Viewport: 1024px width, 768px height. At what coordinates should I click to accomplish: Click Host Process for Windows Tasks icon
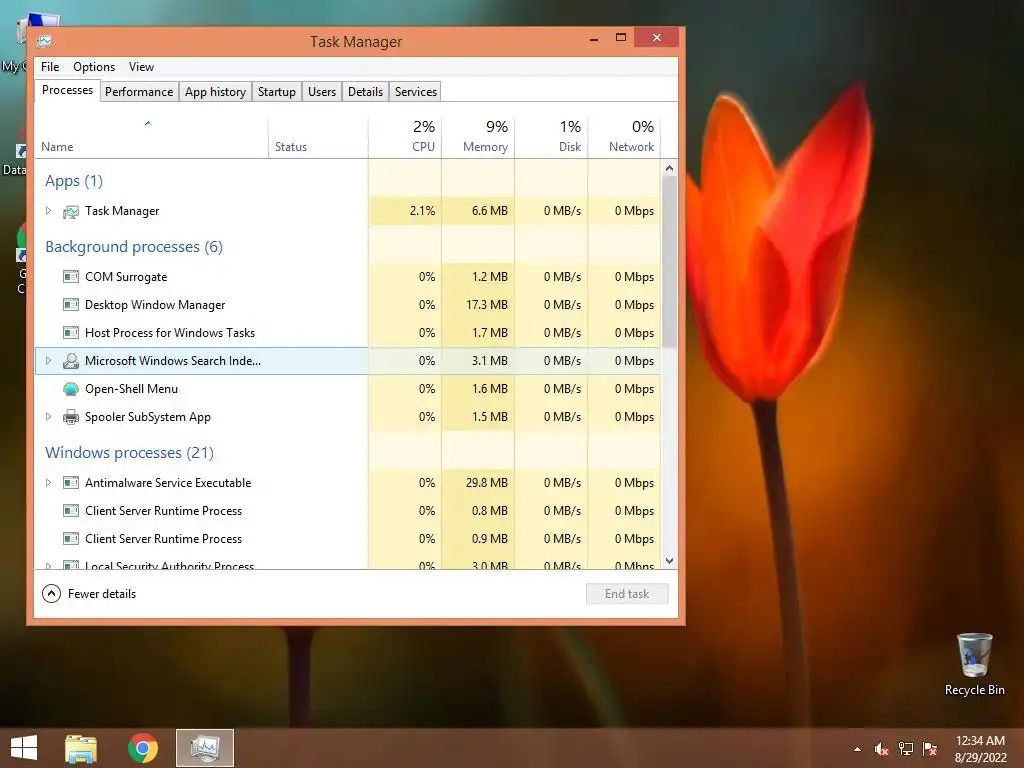(71, 333)
